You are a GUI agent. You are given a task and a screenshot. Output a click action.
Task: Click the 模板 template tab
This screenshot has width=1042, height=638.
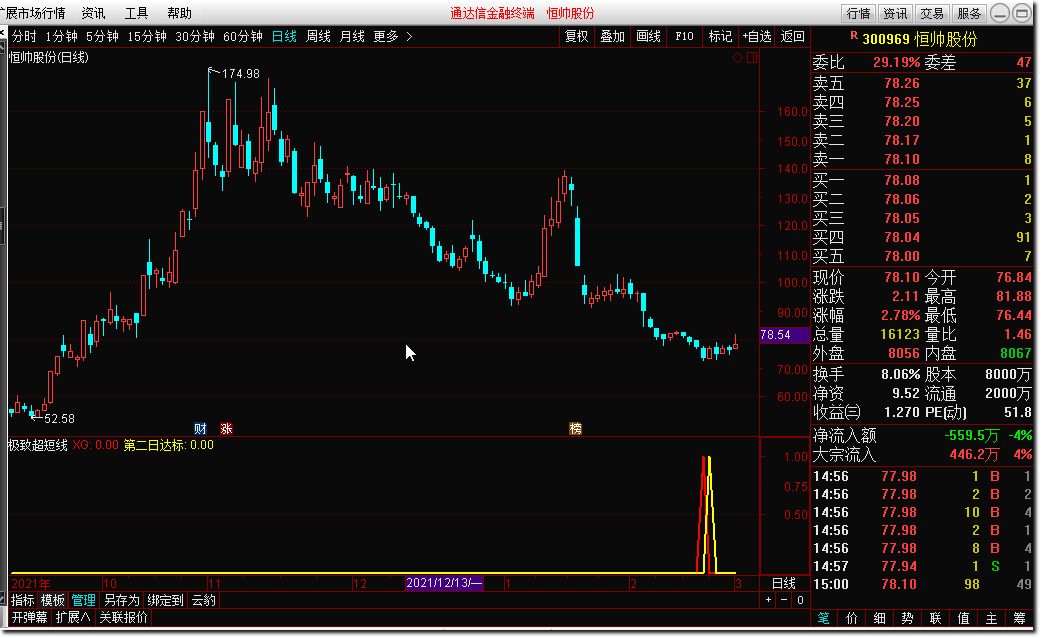52,600
